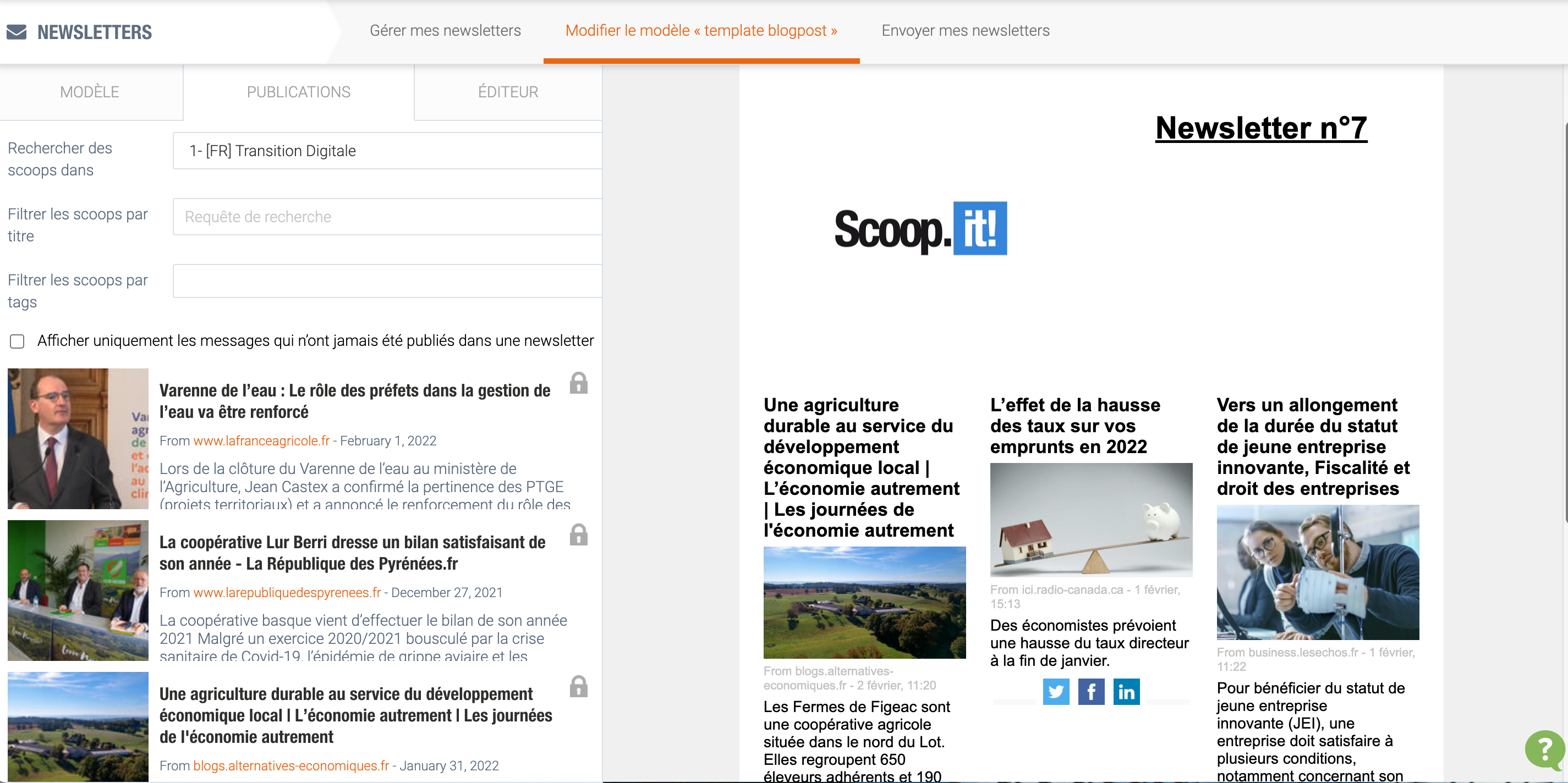The image size is (1568, 783).
Task: Open the topic dropdown showing Transition Digitale
Action: (387, 151)
